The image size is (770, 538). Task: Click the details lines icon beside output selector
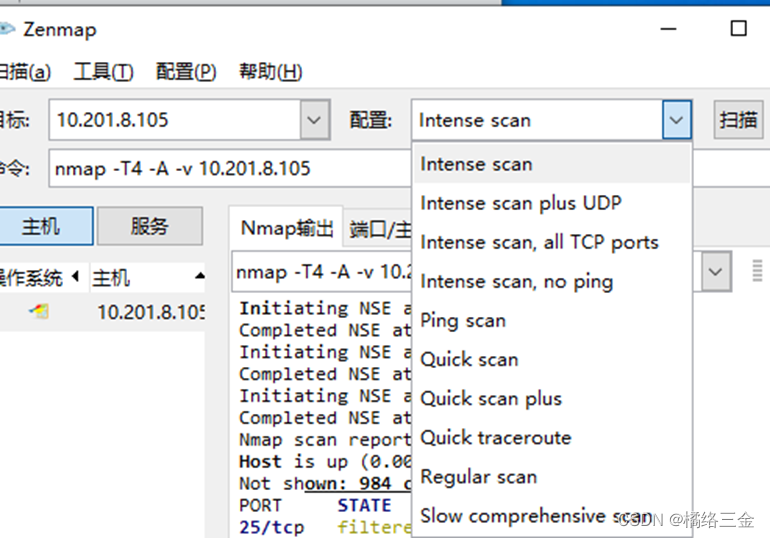(x=757, y=270)
